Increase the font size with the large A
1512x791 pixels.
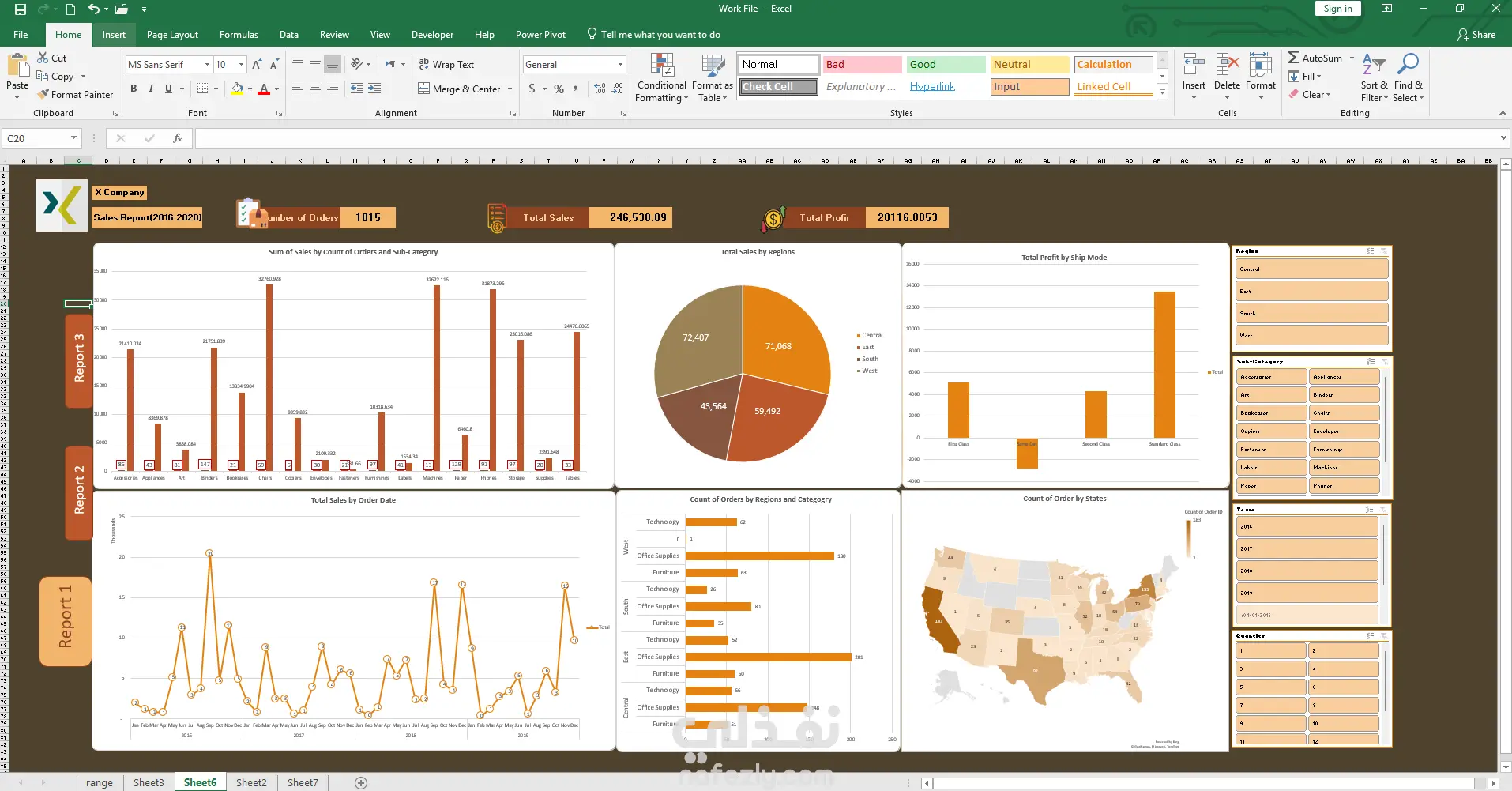click(x=257, y=65)
